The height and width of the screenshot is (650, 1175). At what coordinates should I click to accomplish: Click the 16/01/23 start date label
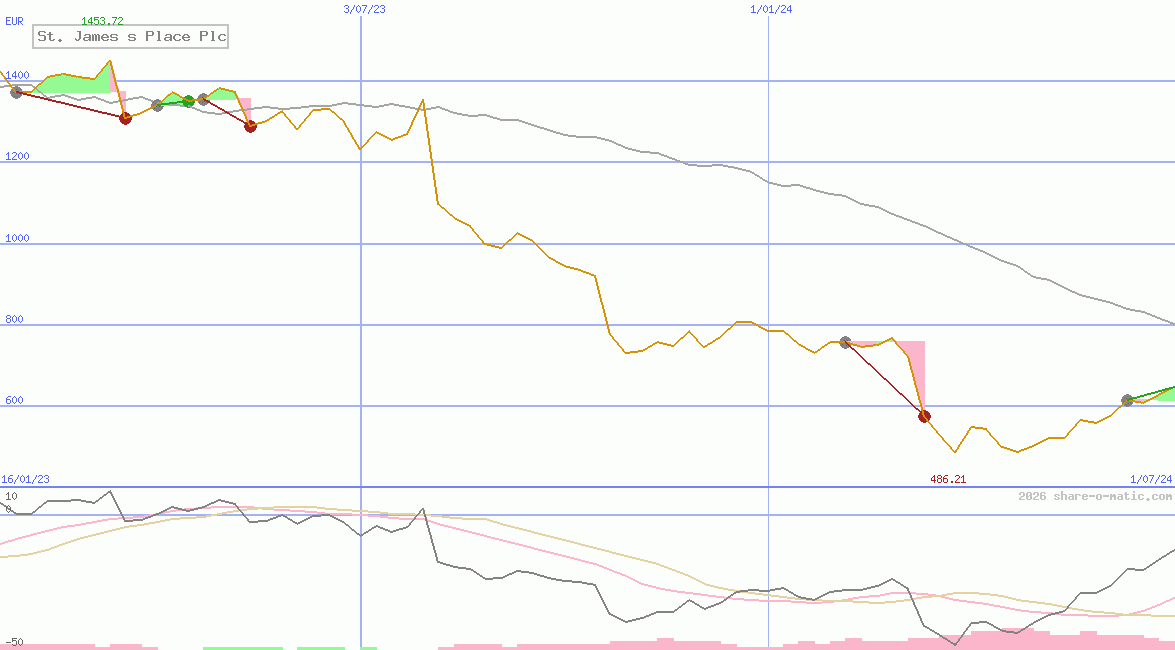[x=25, y=479]
